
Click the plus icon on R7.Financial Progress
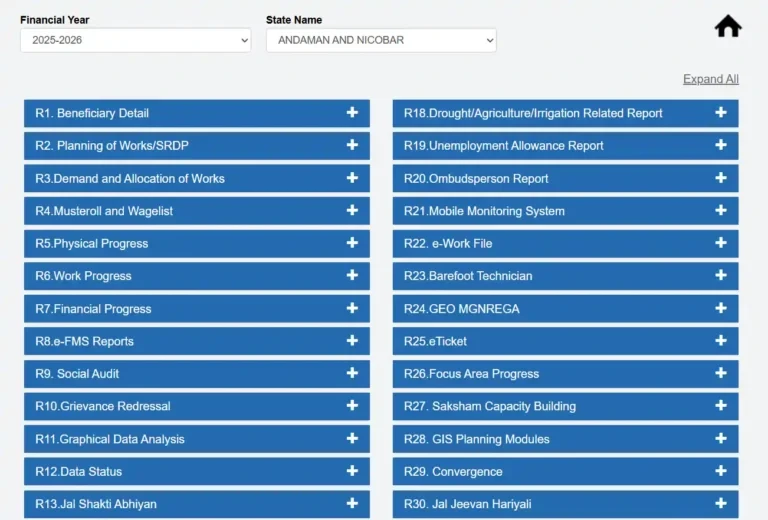(x=352, y=308)
